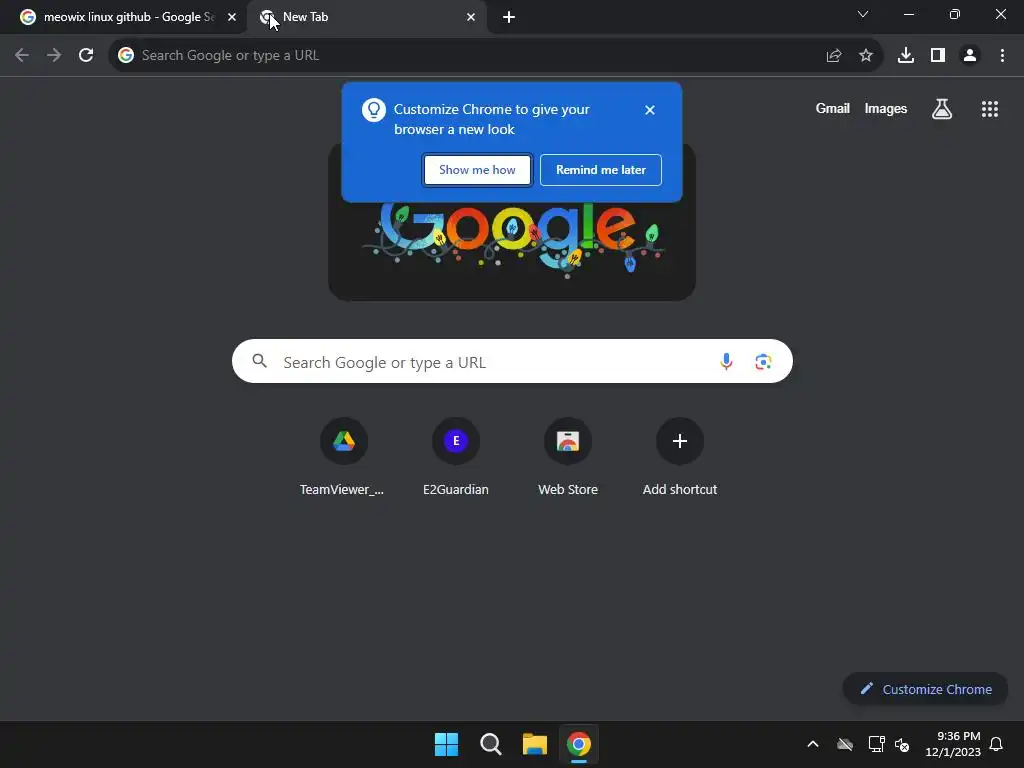Click the Chrome taskbar icon
This screenshot has width=1024, height=768.
(x=579, y=744)
